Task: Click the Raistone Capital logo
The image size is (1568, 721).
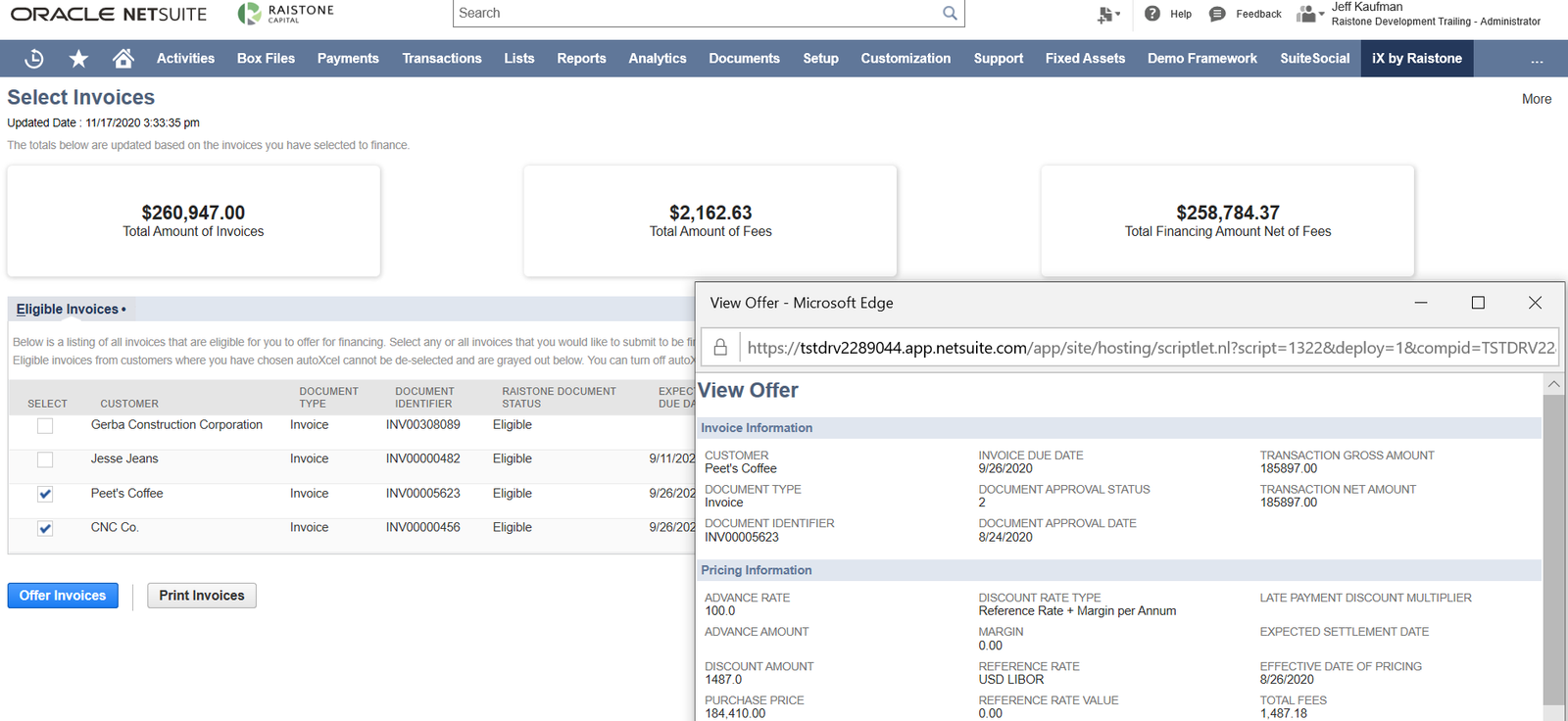Action: [285, 14]
